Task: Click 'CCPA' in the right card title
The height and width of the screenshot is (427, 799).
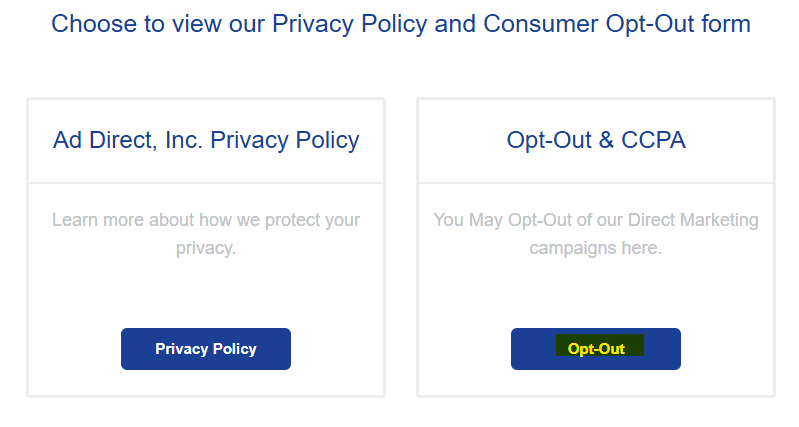Action: click(x=653, y=140)
